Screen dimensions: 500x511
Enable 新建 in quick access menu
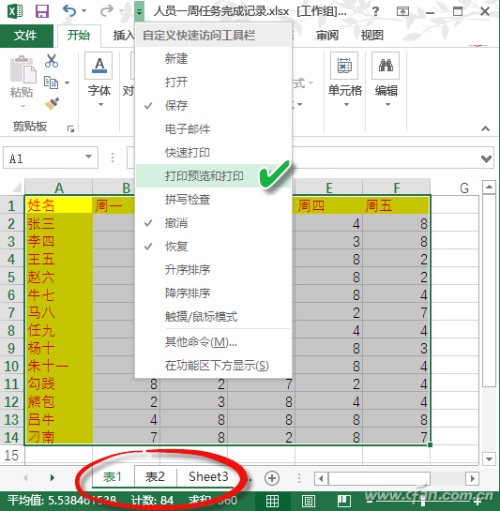213,59
